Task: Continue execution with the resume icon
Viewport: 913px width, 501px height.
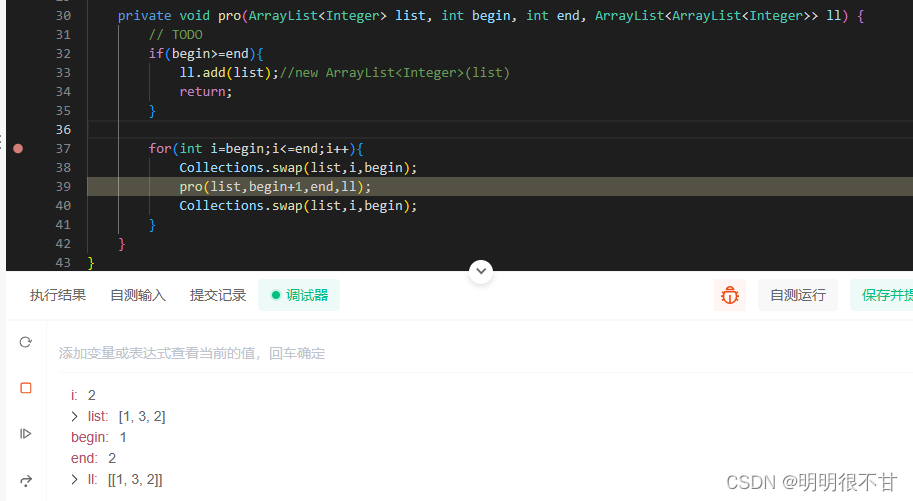Action: (26, 433)
